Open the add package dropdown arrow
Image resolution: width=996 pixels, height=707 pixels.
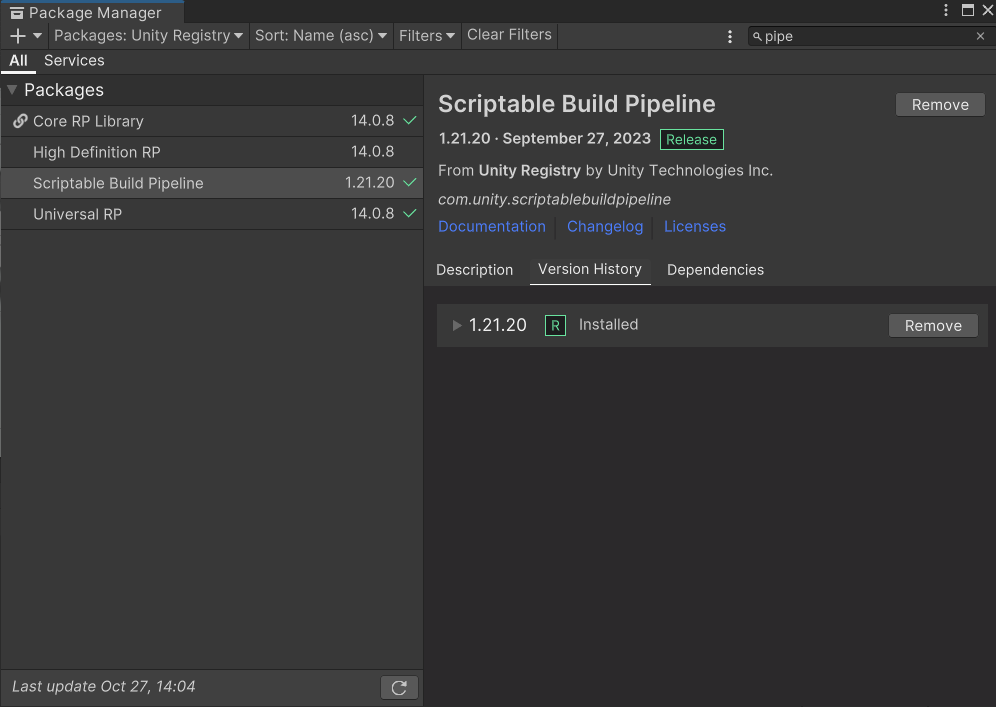click(37, 36)
